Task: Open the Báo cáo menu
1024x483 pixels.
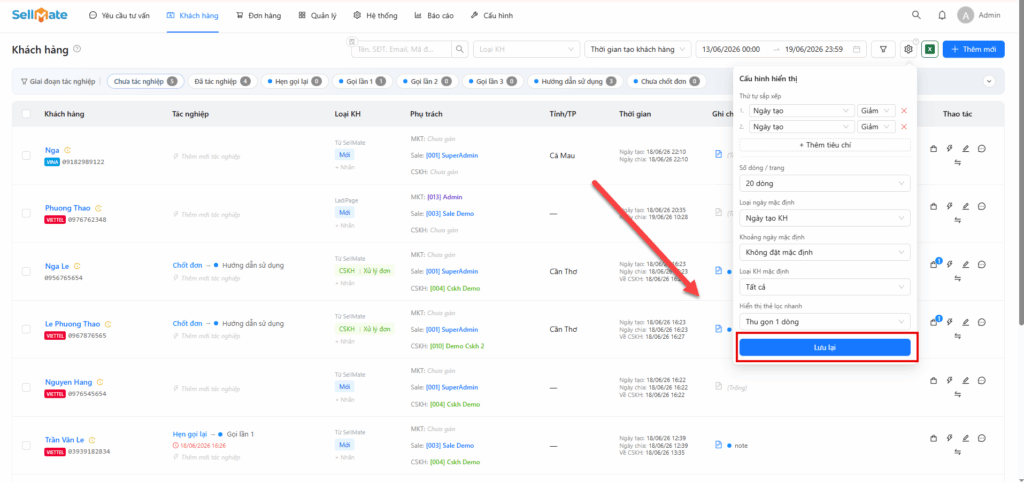Action: (x=434, y=15)
